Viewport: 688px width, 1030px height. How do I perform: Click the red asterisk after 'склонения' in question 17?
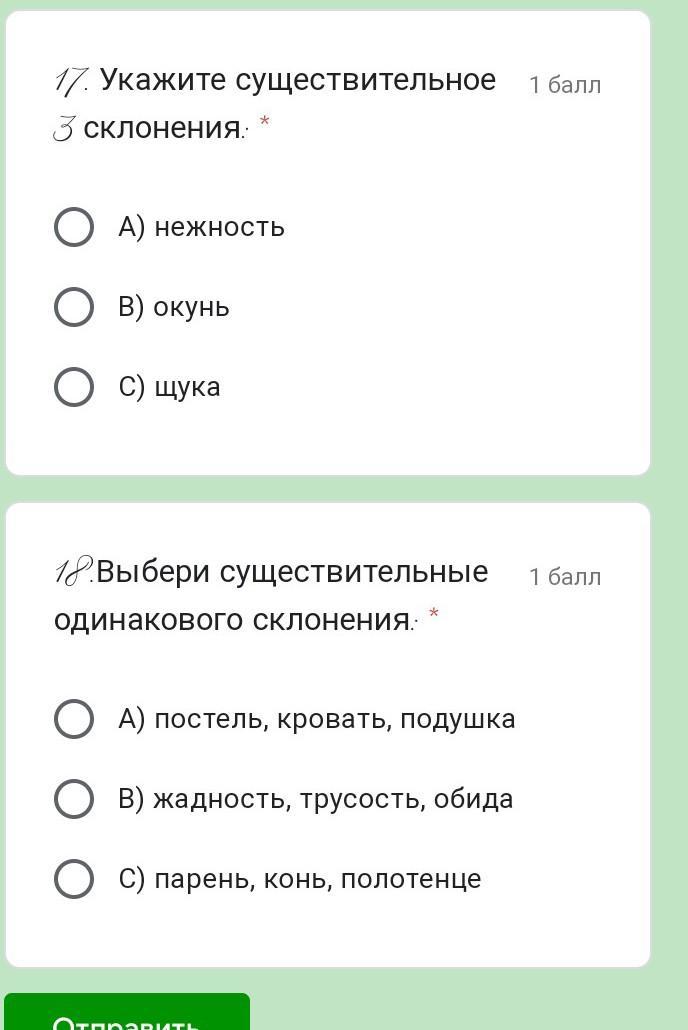(265, 122)
